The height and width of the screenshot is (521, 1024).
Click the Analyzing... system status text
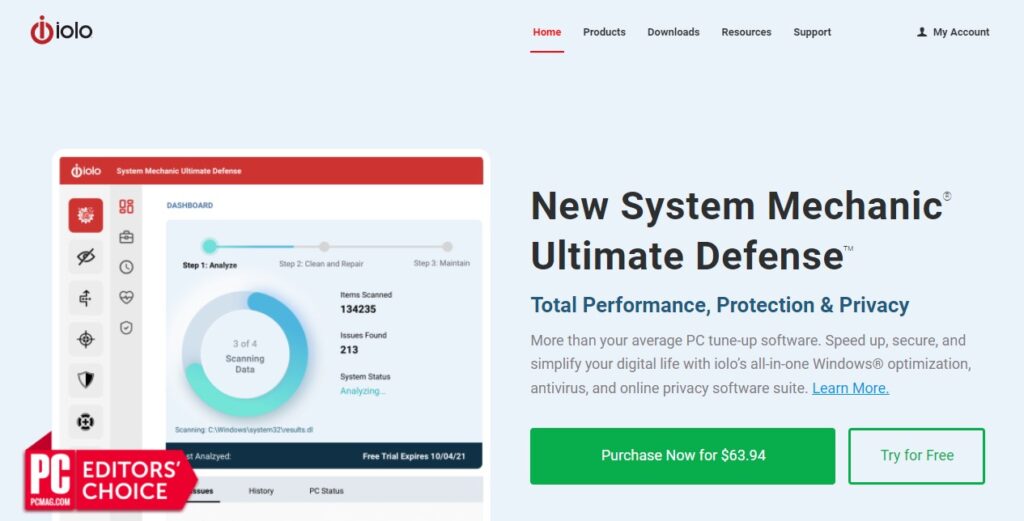(x=363, y=391)
